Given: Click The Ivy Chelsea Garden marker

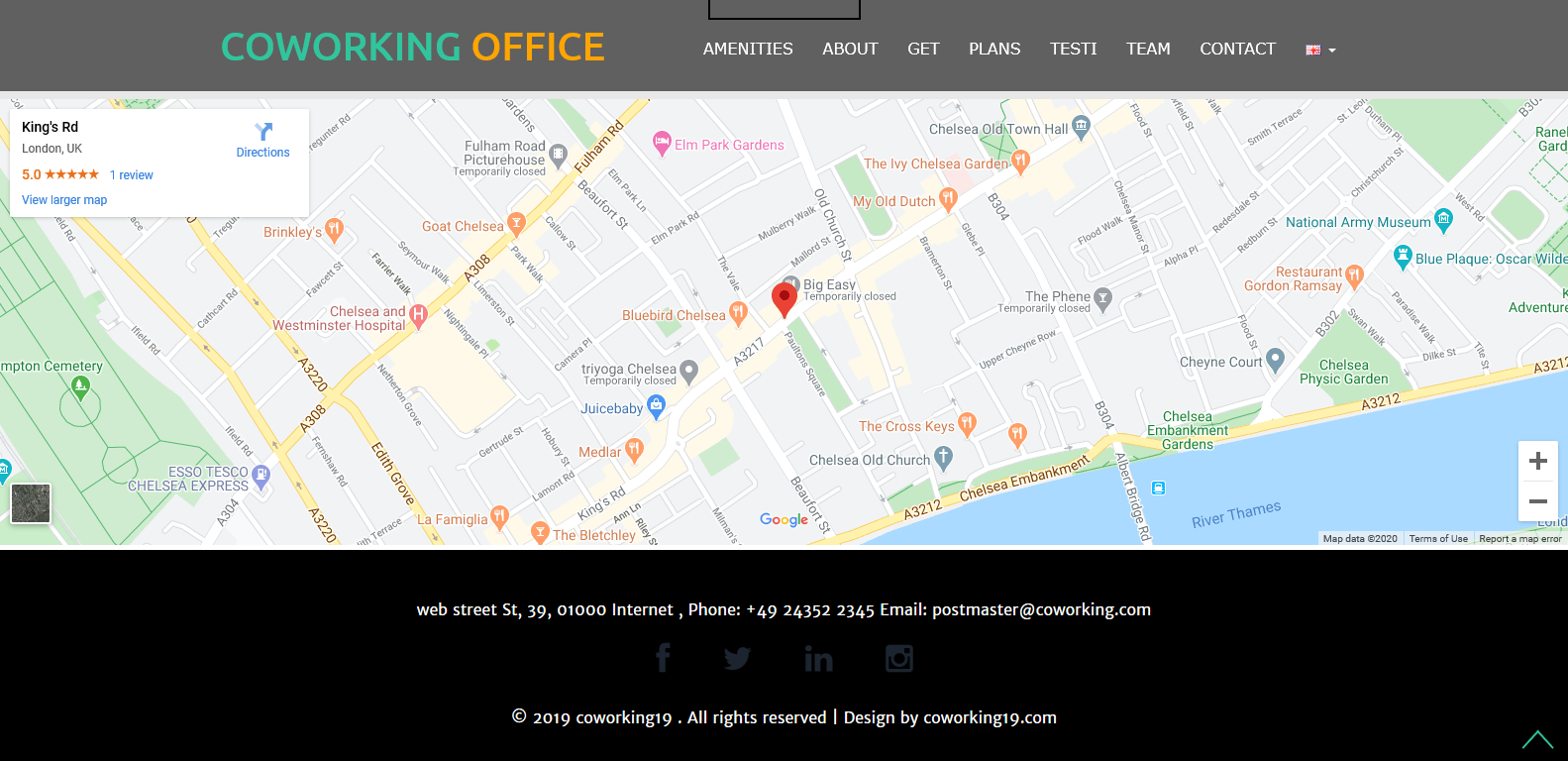Looking at the screenshot, I should (x=1021, y=162).
